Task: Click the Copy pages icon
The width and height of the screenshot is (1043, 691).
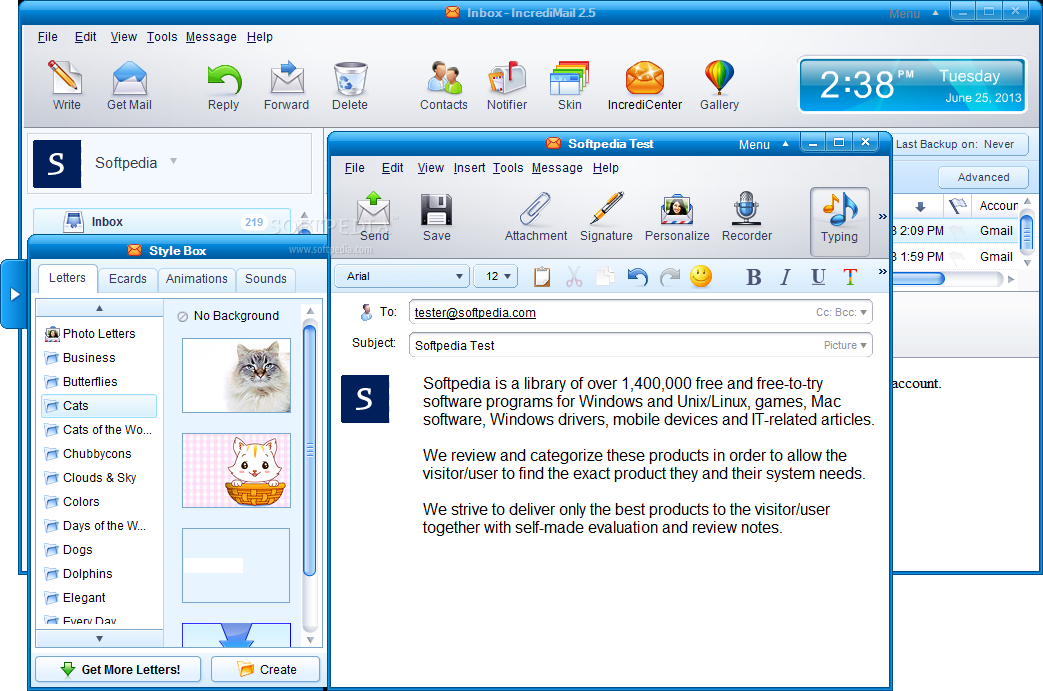Action: 605,276
